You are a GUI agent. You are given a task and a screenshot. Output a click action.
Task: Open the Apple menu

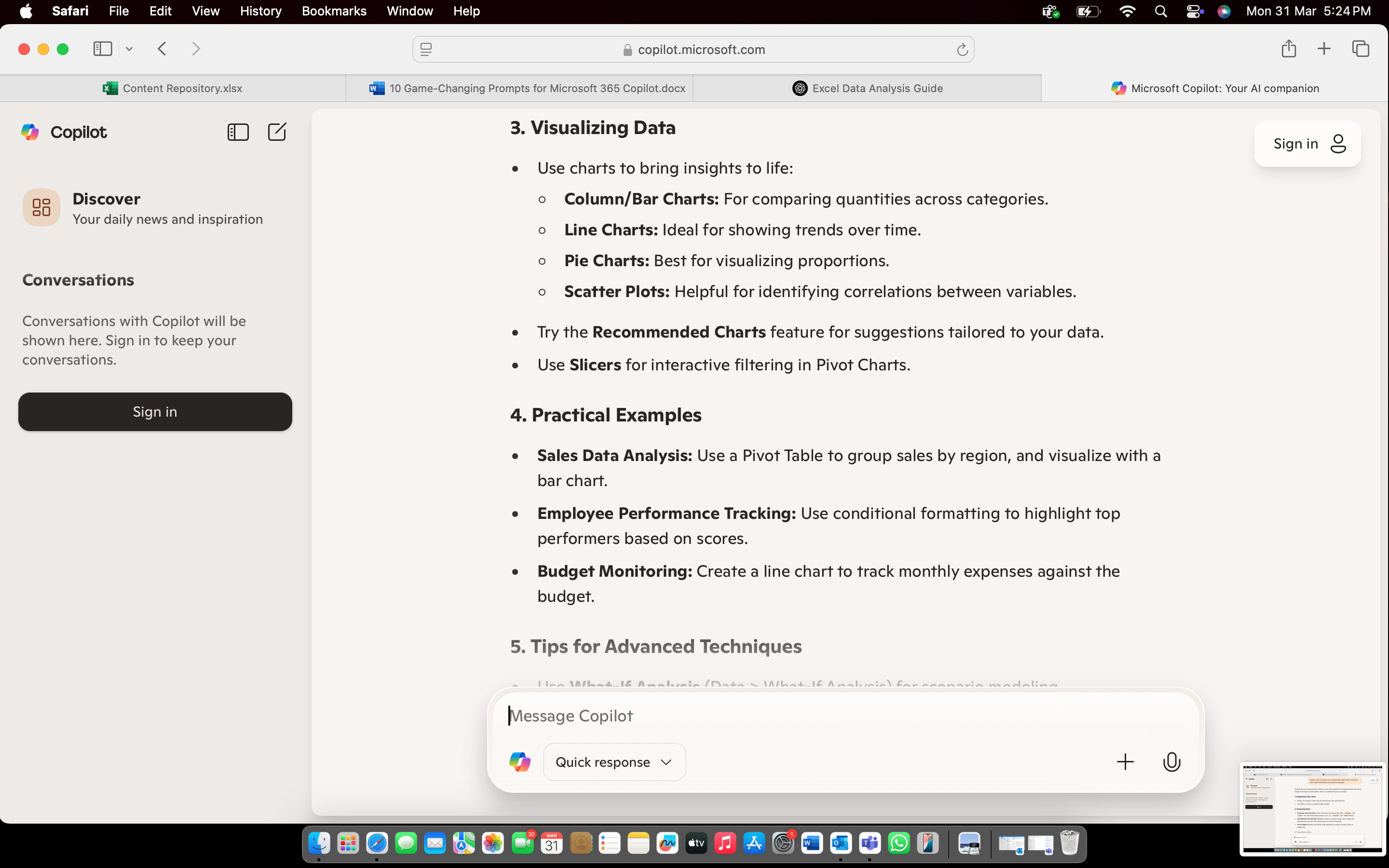[26, 12]
